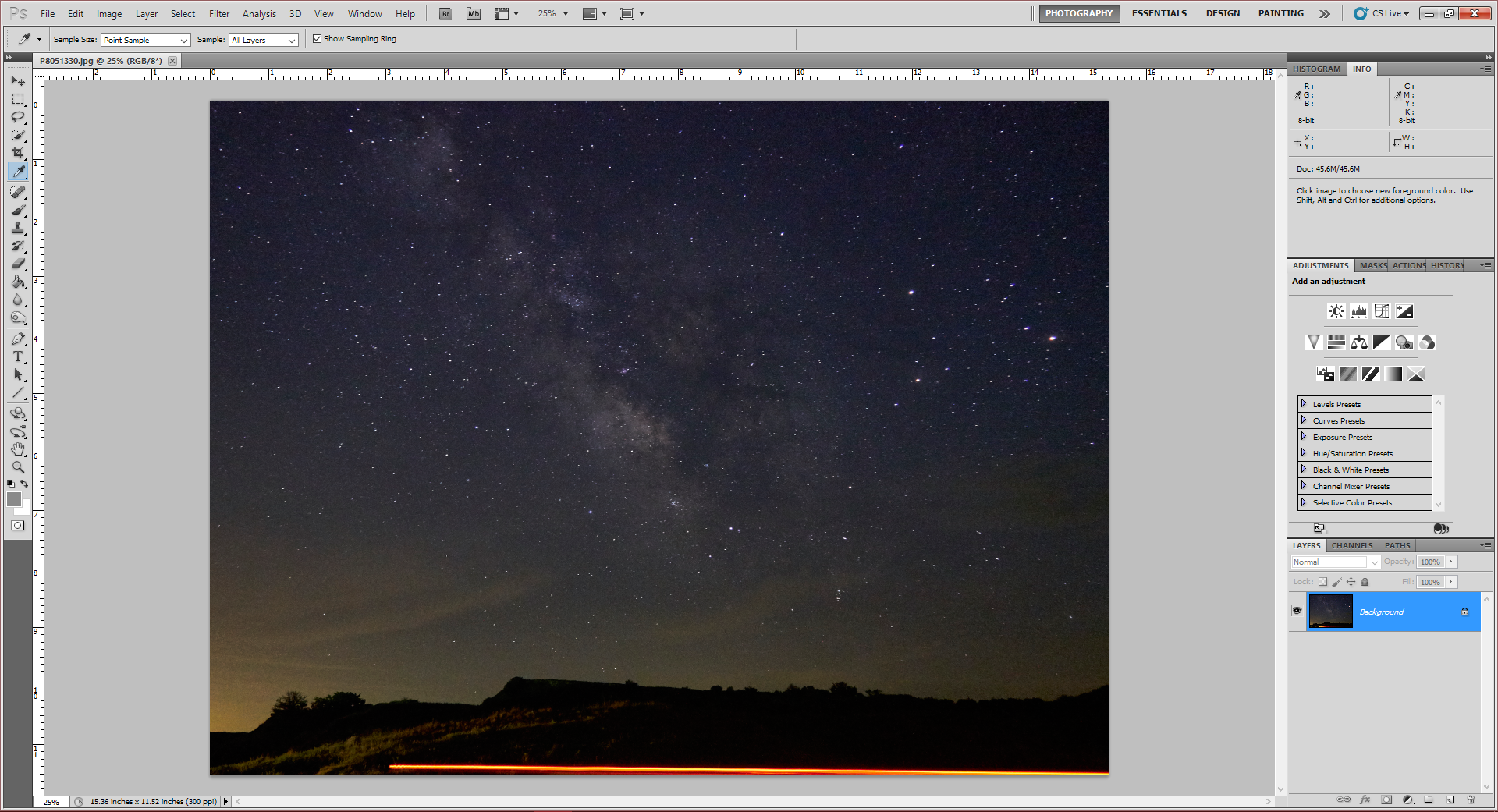The width and height of the screenshot is (1498, 812).
Task: Expand Selective Color Presets
Action: point(1304,502)
